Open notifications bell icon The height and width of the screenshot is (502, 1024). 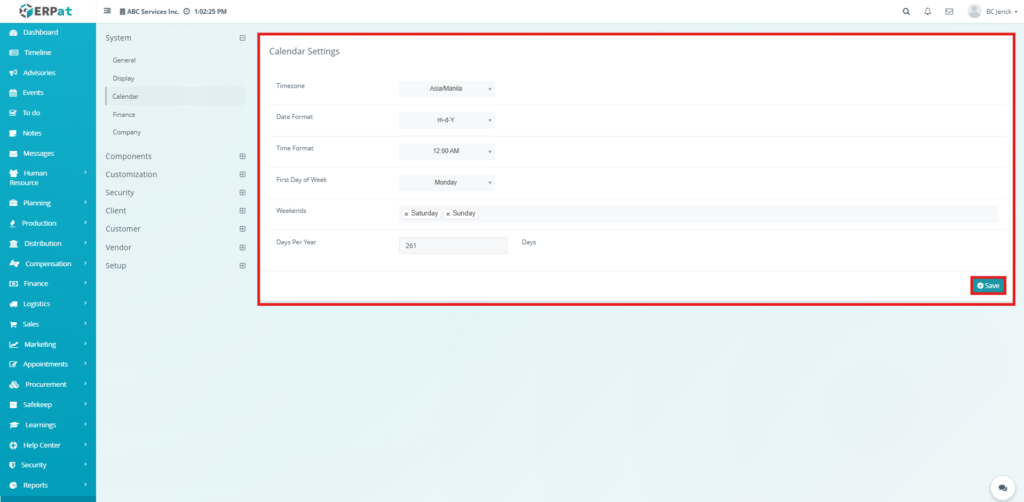pos(927,12)
